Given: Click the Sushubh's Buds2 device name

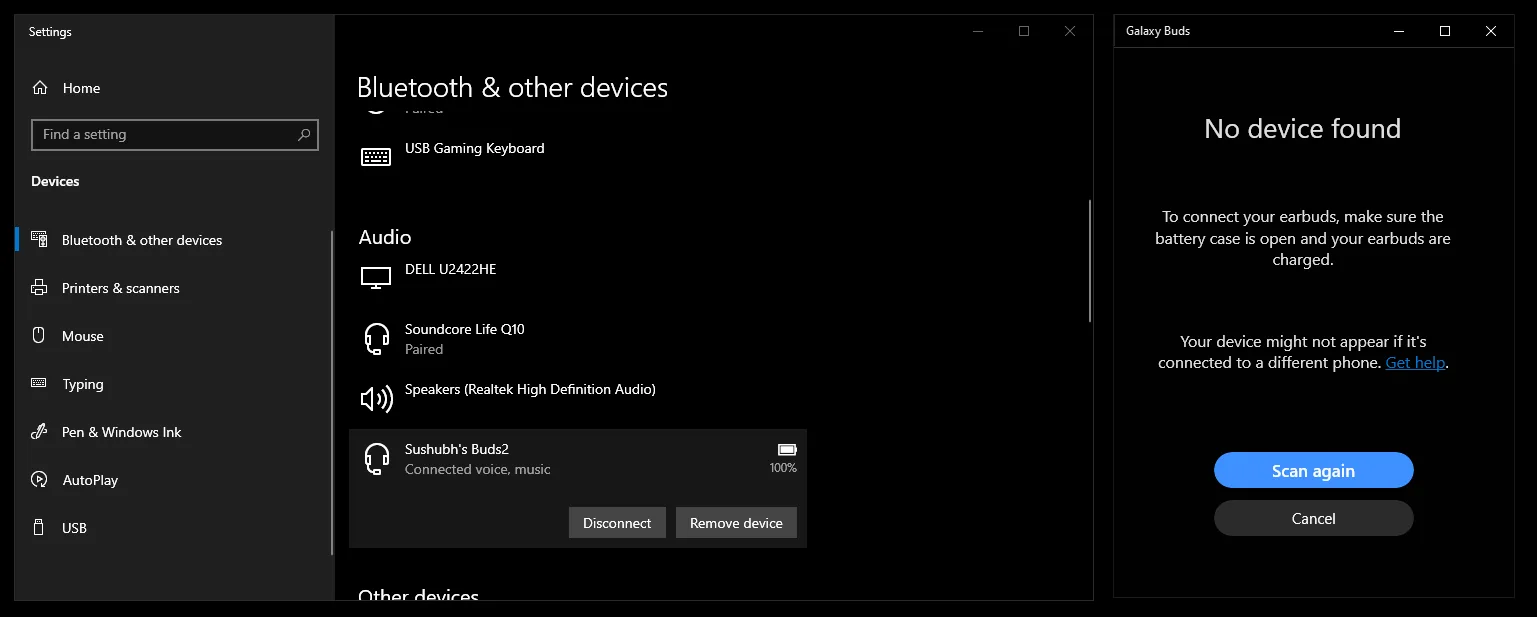Looking at the screenshot, I should (457, 449).
